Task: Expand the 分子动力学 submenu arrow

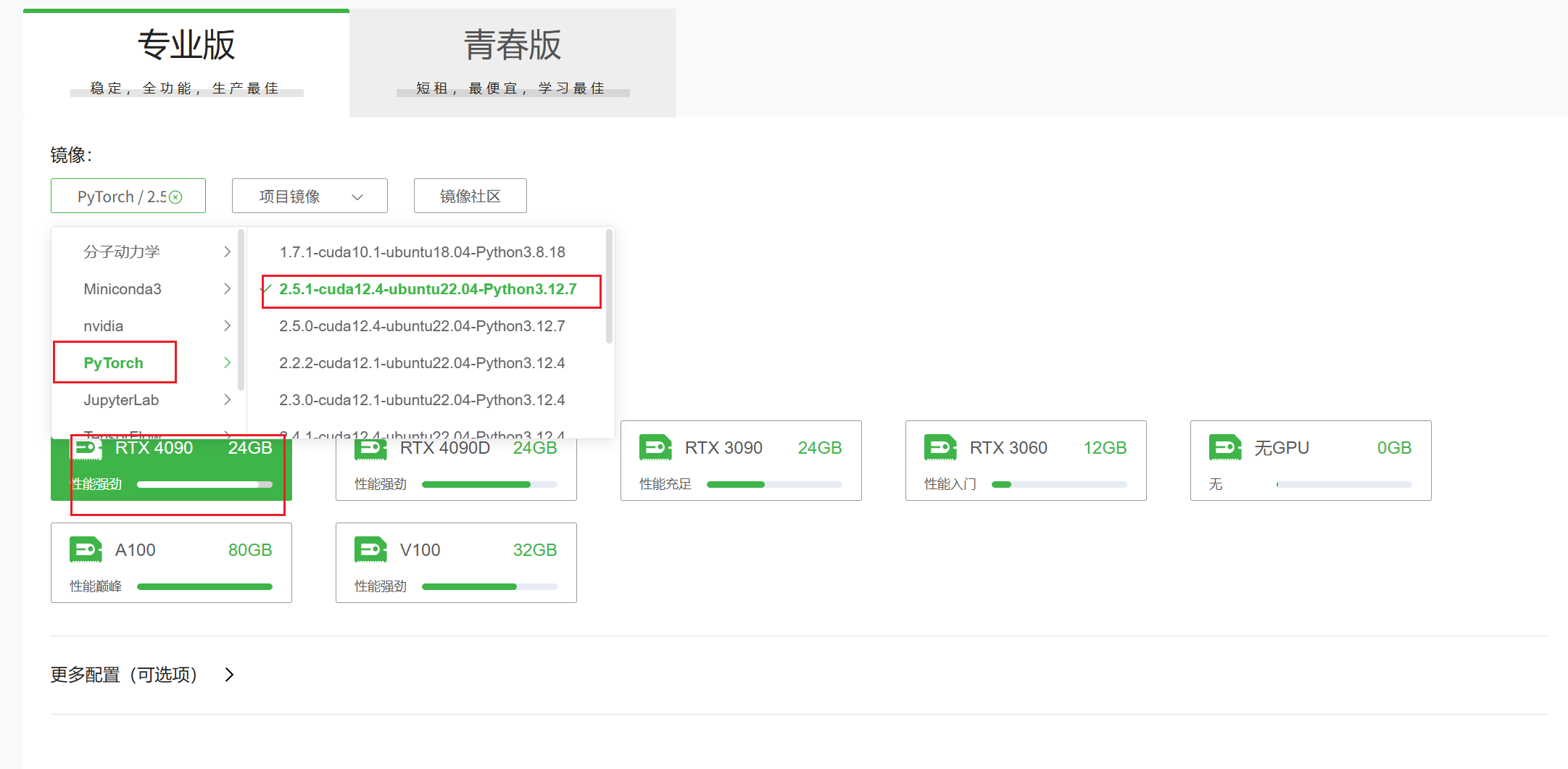Action: (x=227, y=252)
